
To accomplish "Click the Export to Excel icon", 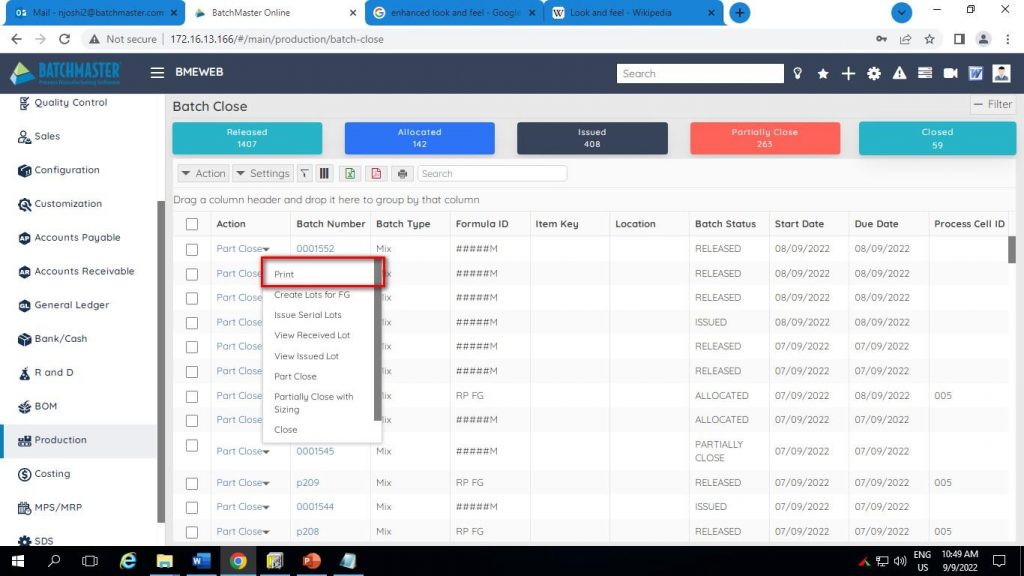I will point(350,174).
